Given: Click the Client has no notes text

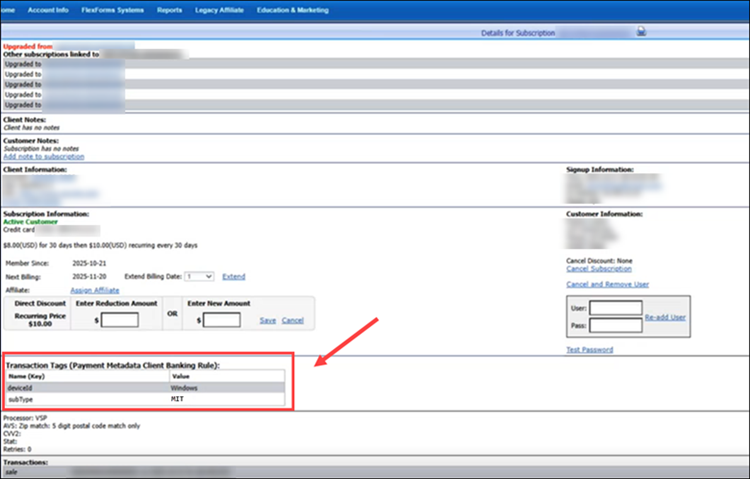Looking at the screenshot, I should point(32,128).
